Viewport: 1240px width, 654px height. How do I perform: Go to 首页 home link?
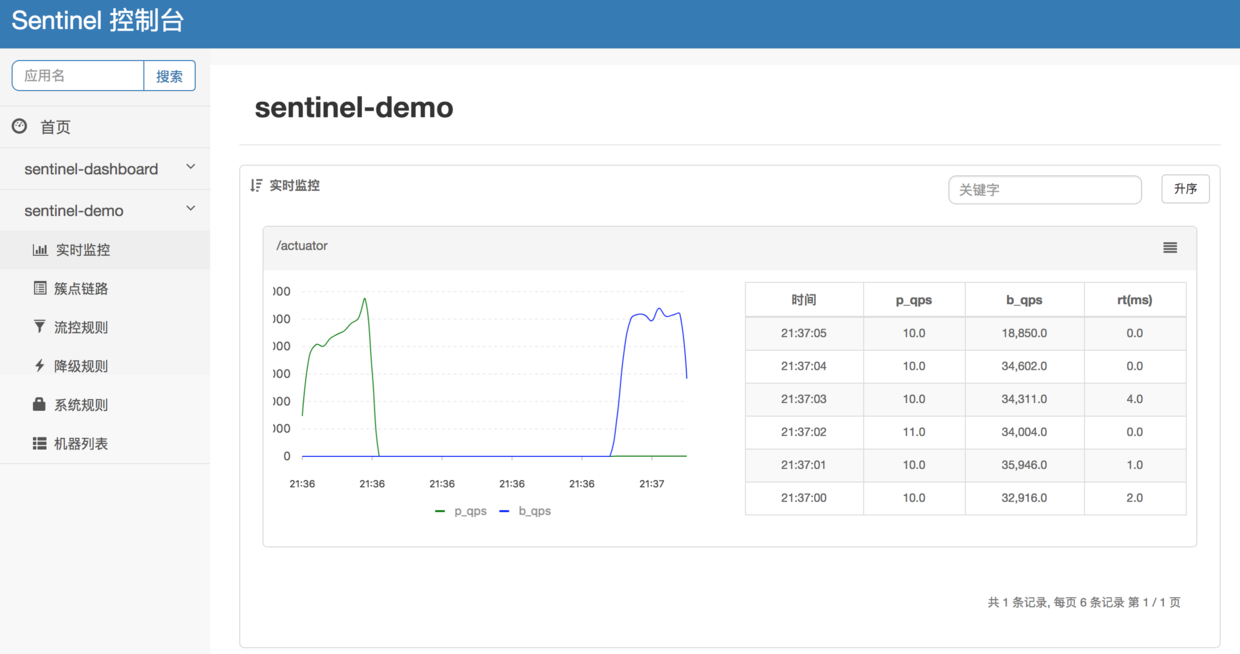[x=105, y=127]
